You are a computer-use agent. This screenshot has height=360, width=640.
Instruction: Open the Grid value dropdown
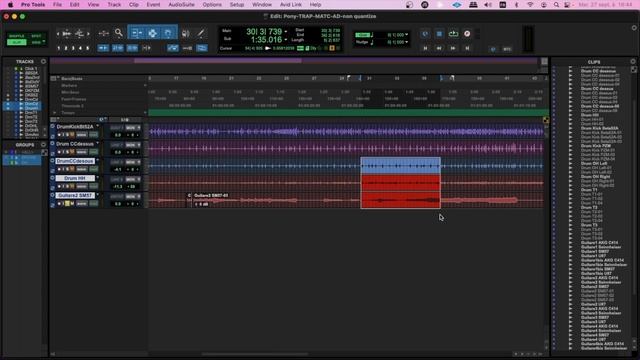tap(407, 35)
